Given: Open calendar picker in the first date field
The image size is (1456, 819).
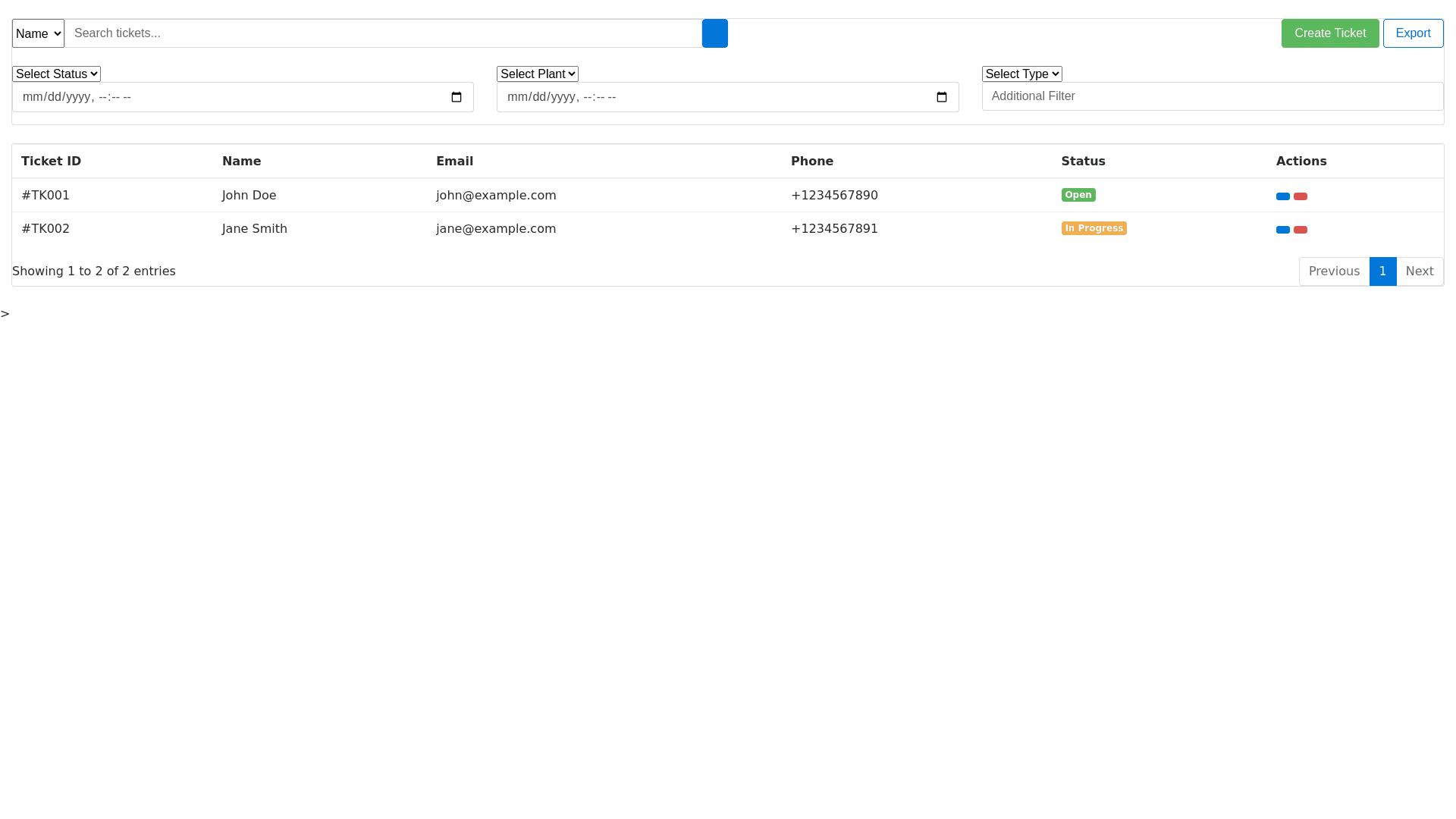Looking at the screenshot, I should pyautogui.click(x=457, y=97).
